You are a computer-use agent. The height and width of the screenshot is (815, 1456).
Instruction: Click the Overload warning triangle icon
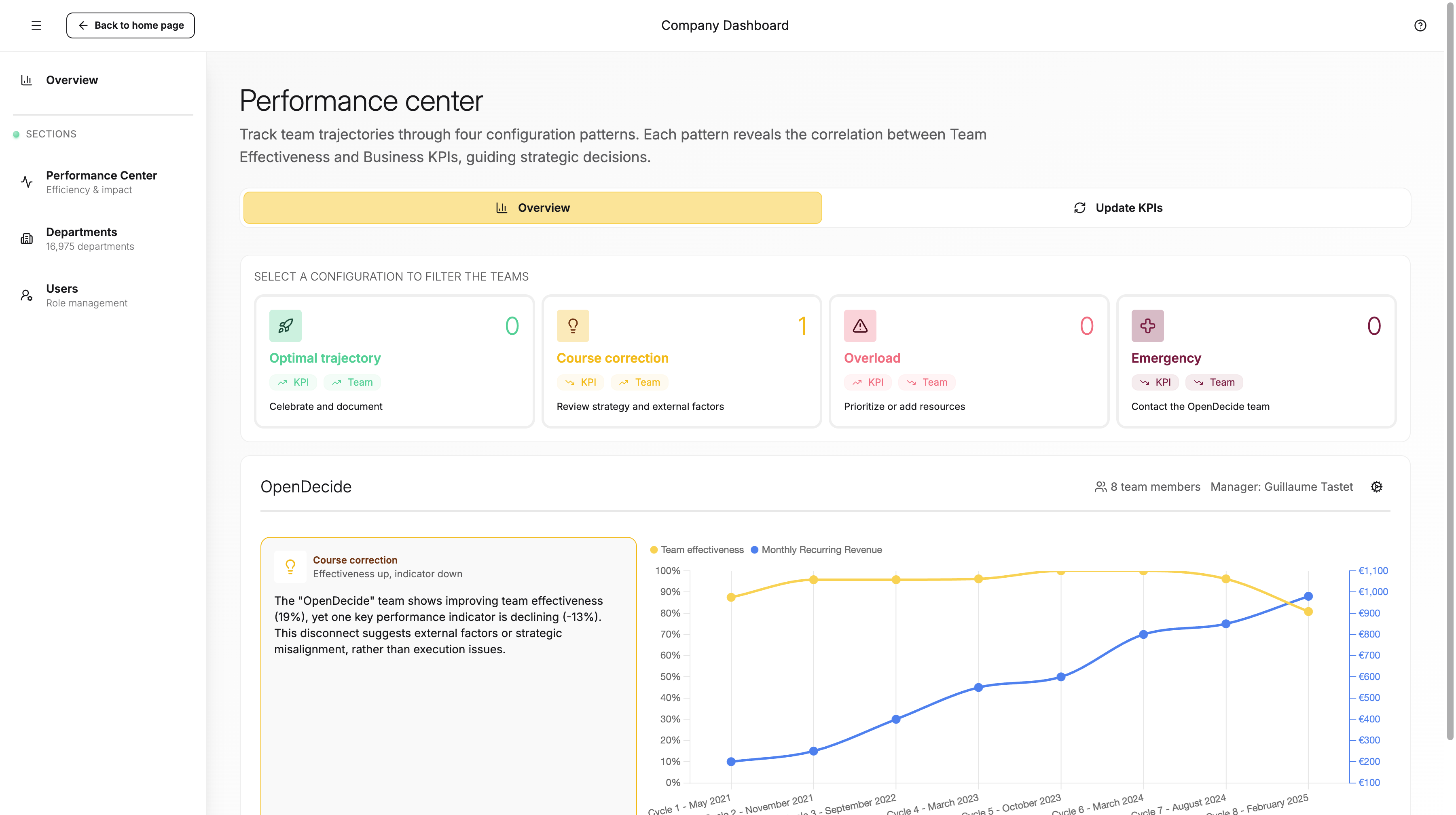[860, 326]
